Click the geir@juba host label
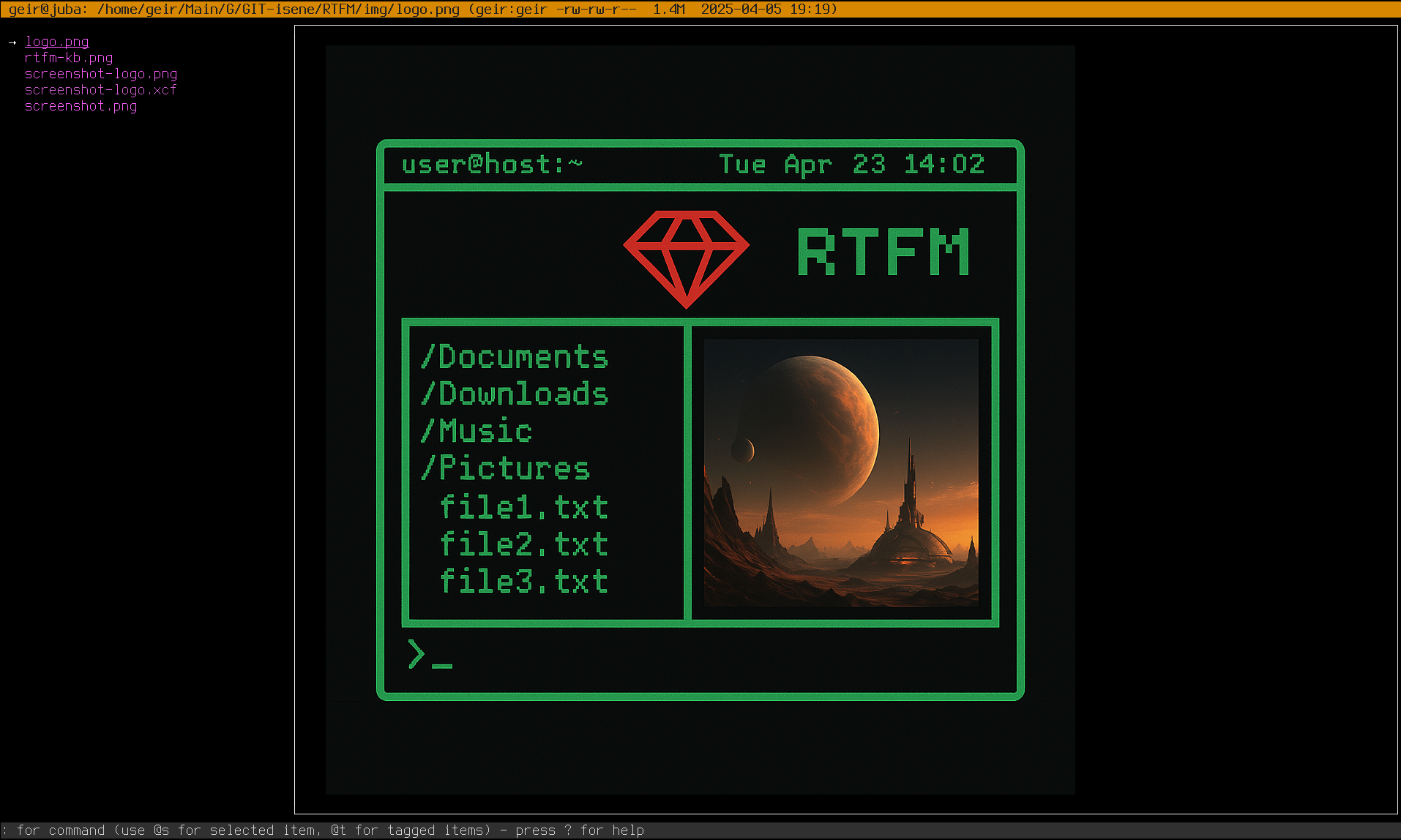 [45, 10]
